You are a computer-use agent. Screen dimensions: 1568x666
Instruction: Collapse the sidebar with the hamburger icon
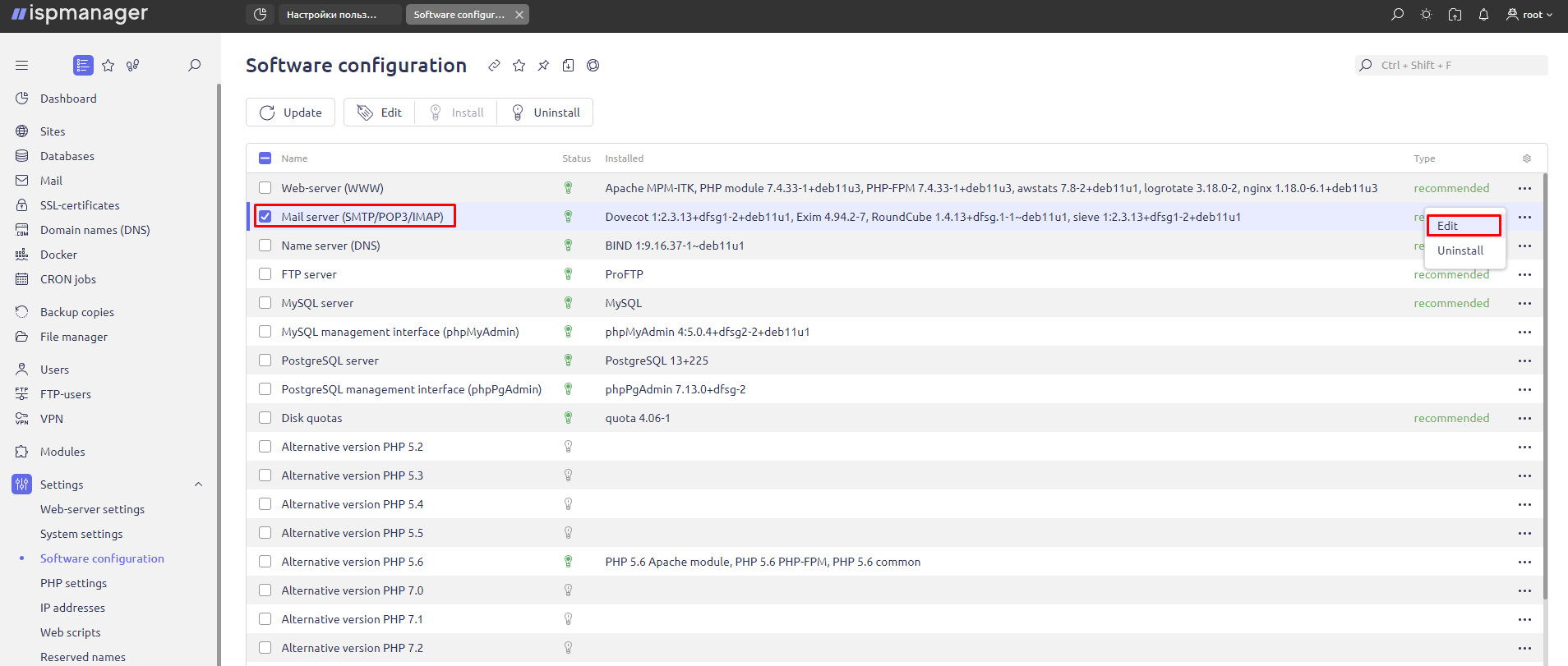pos(22,65)
